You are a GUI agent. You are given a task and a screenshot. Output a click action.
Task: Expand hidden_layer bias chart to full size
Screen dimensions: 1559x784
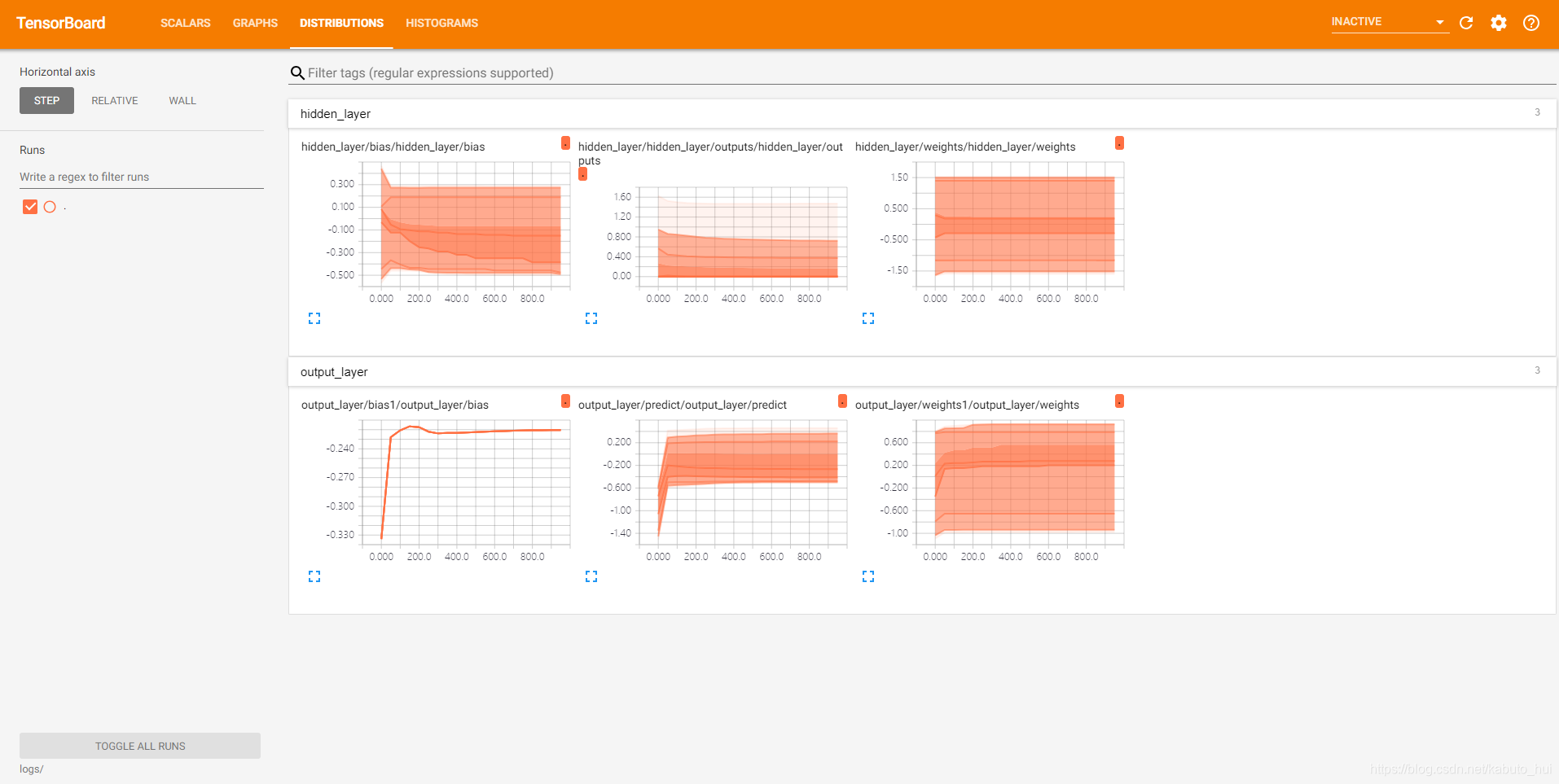(x=314, y=318)
